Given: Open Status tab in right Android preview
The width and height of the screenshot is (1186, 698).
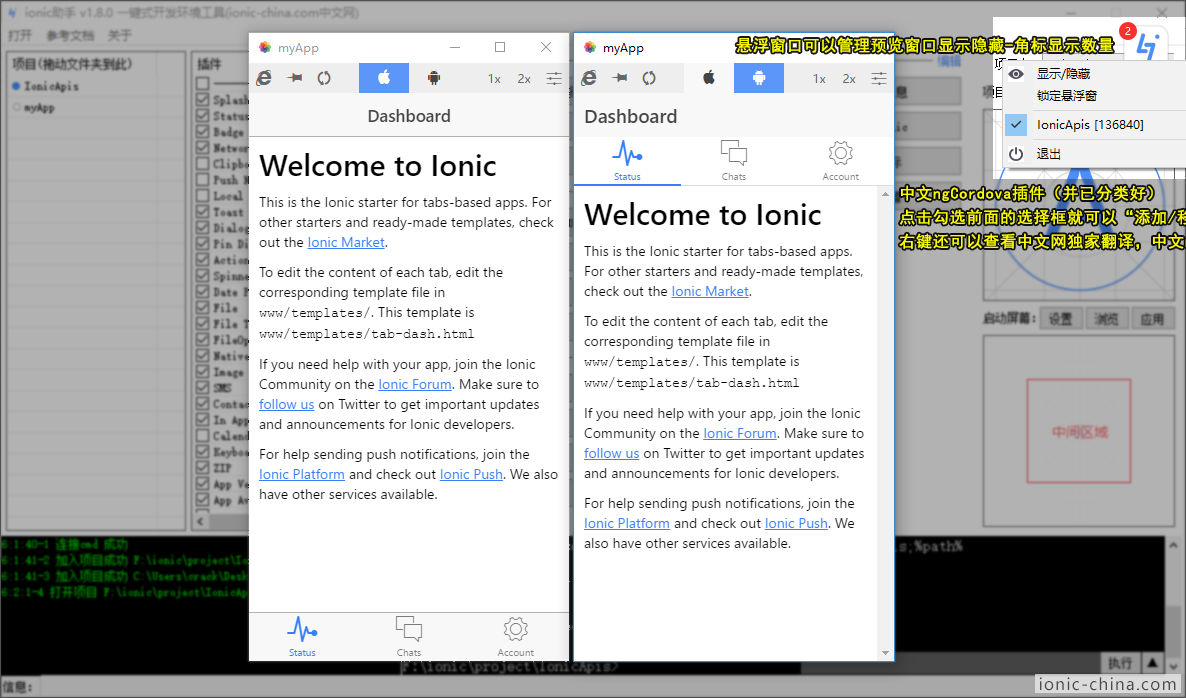Looking at the screenshot, I should [627, 161].
